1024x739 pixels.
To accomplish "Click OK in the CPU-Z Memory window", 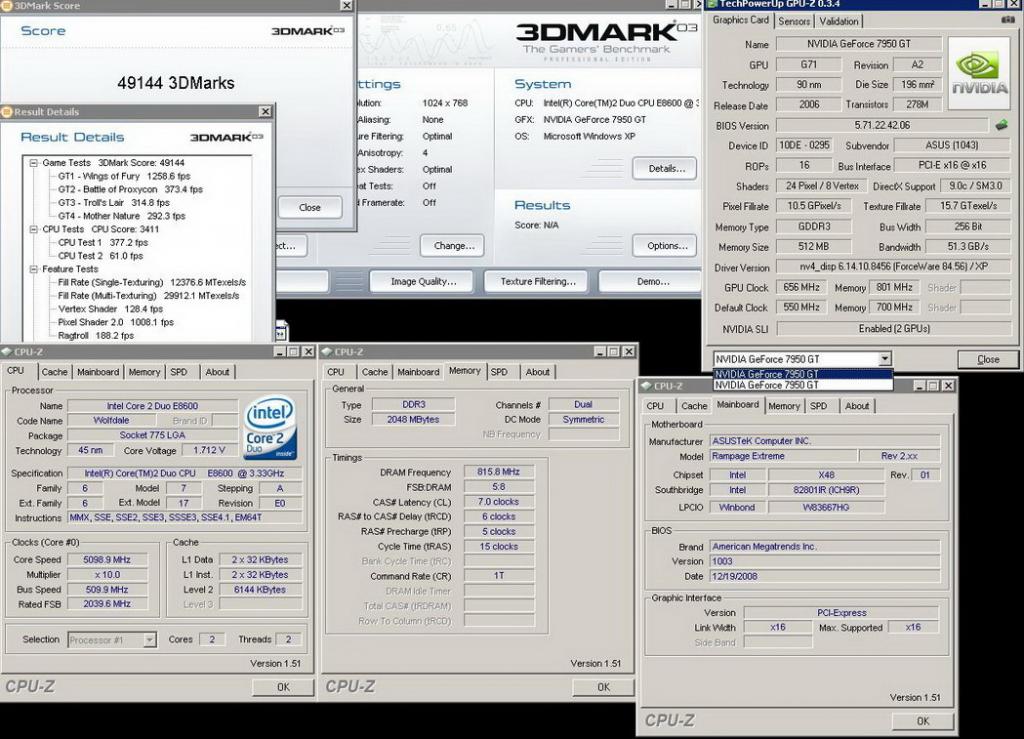I will tap(603, 687).
